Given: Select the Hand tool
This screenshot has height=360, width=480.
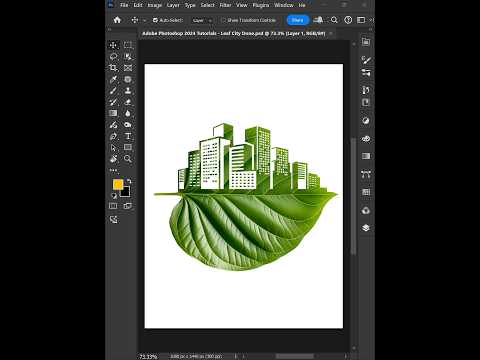Looking at the screenshot, I should 113,159.
